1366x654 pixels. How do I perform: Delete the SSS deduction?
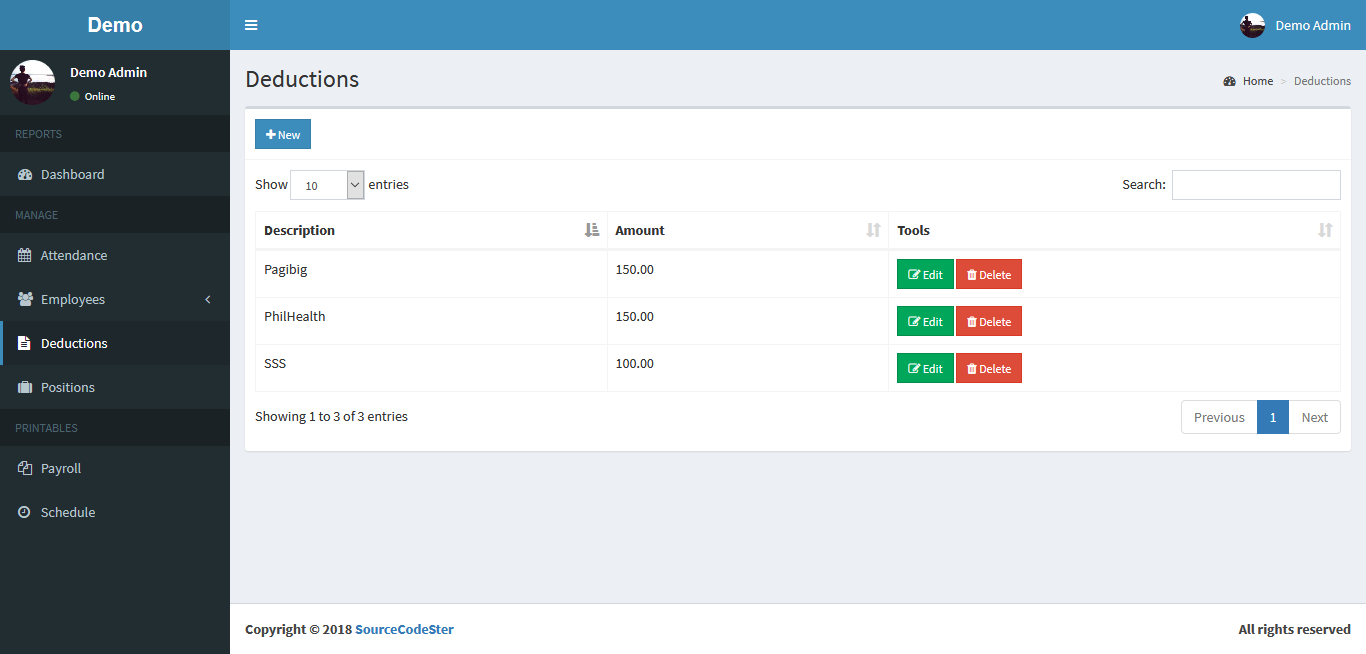point(989,368)
